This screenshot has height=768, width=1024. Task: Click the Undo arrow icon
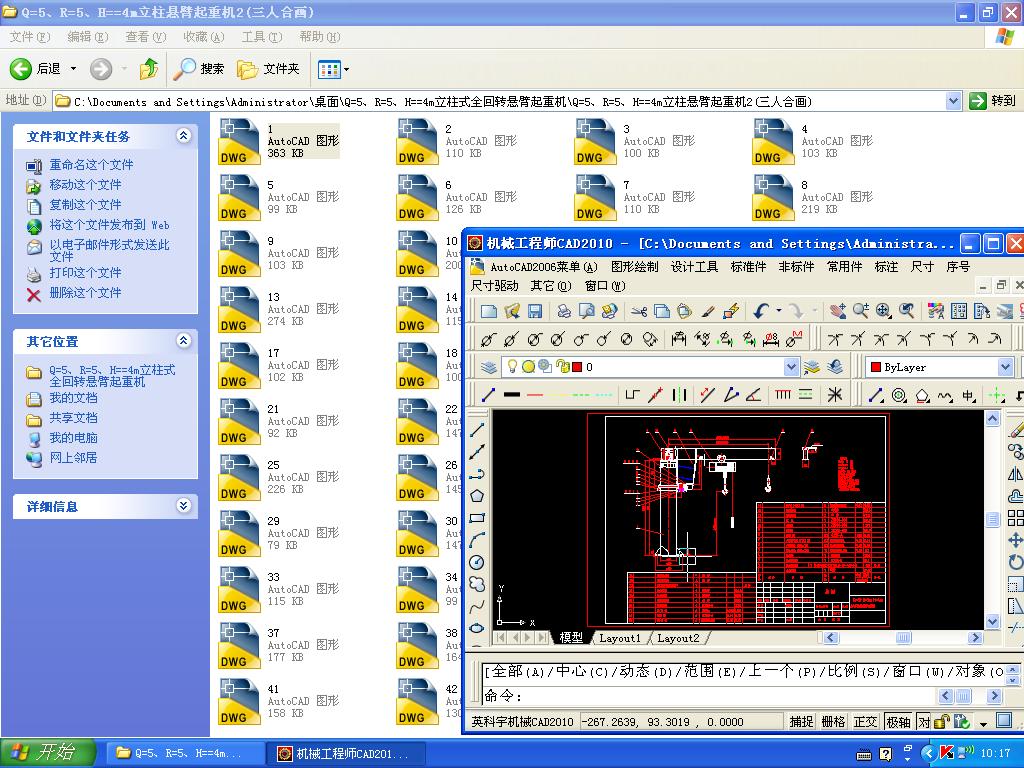pos(759,311)
